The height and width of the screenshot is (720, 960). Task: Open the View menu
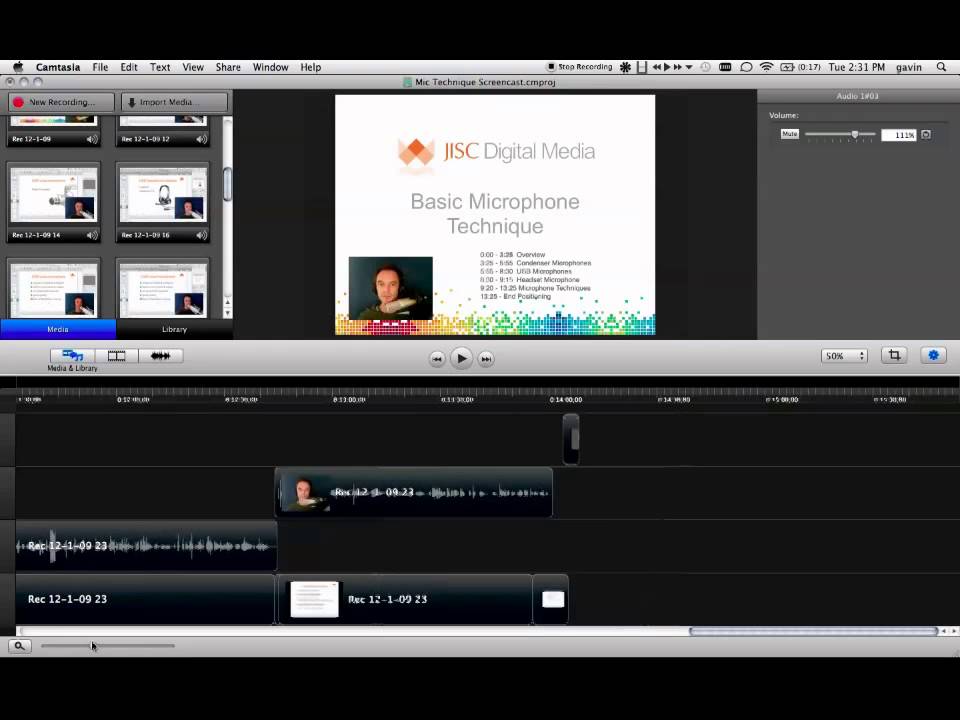pos(193,67)
